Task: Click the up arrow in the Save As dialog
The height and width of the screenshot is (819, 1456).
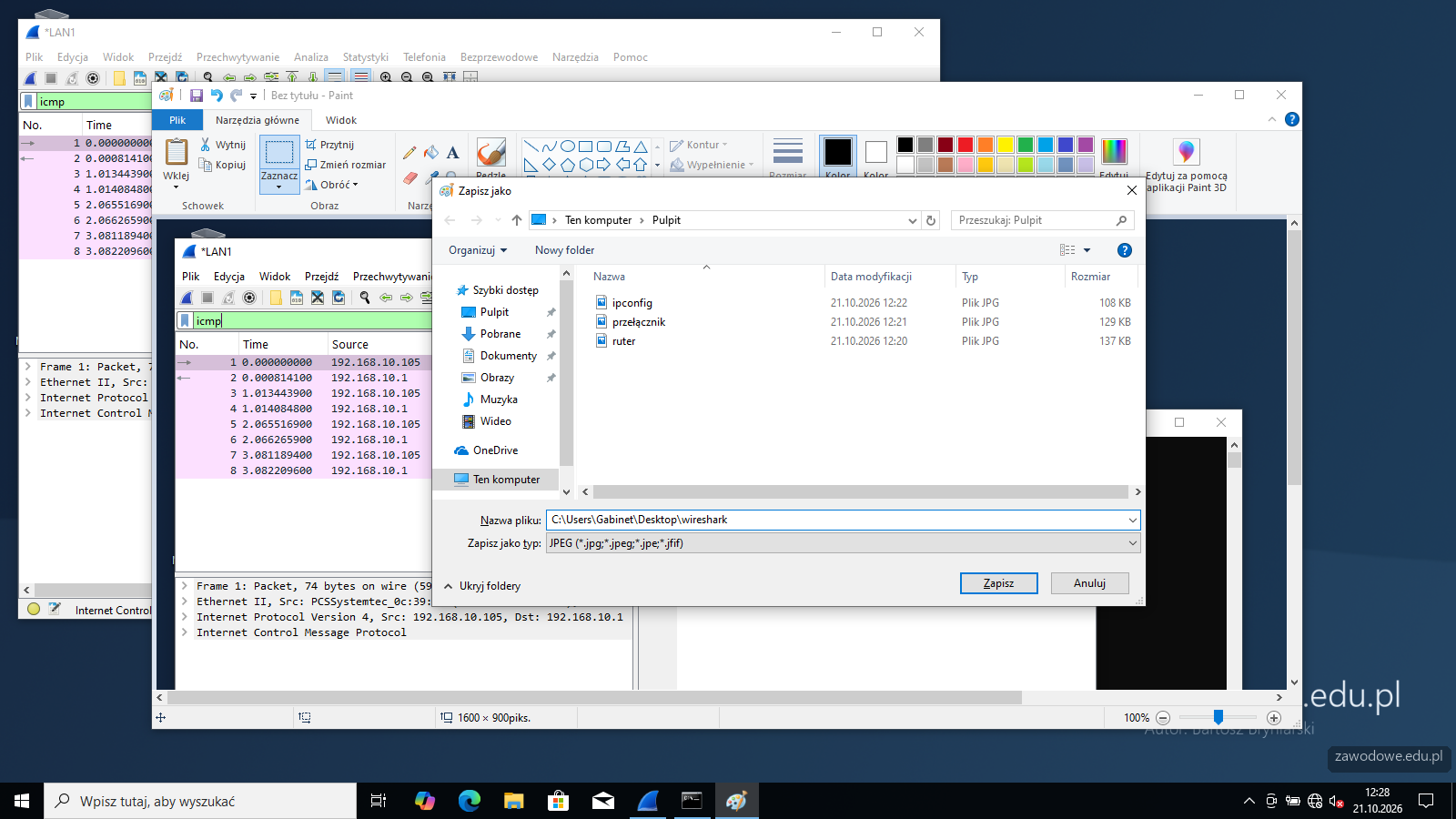Action: pyautogui.click(x=517, y=220)
